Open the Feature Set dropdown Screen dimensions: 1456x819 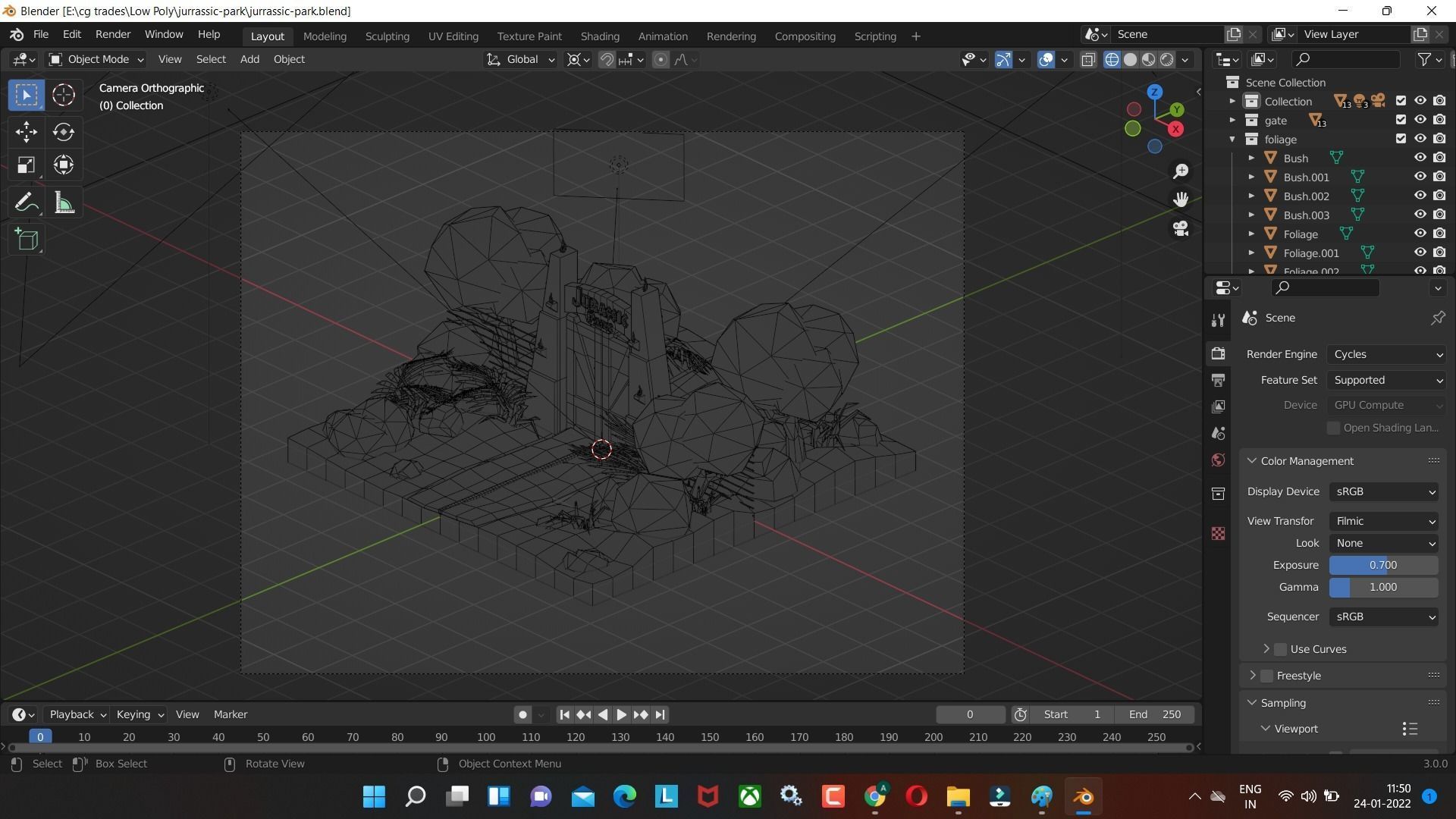1387,380
